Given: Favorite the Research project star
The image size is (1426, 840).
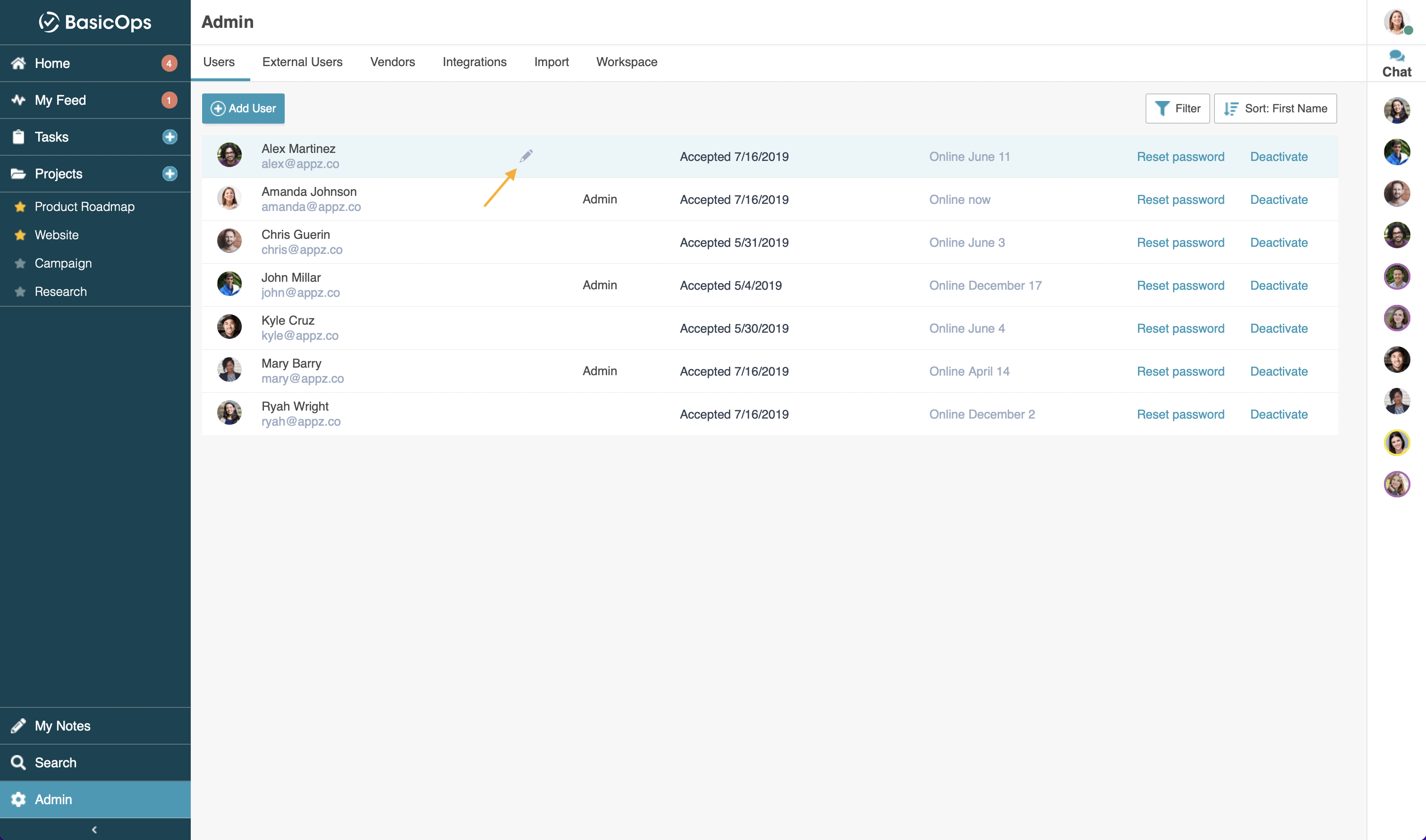Looking at the screenshot, I should [20, 291].
